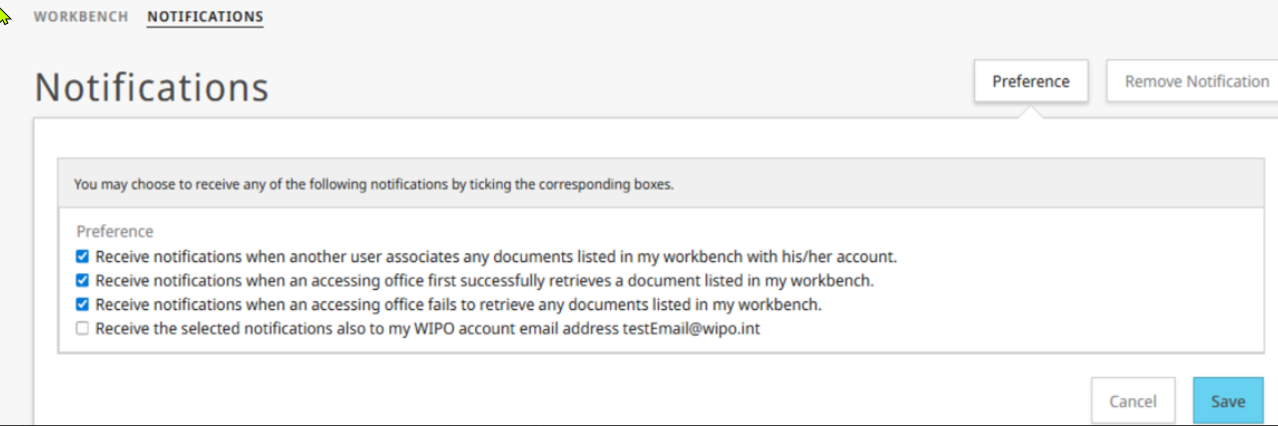The image size is (1278, 426).
Task: Click the gray Preference section label
Action: click(115, 231)
